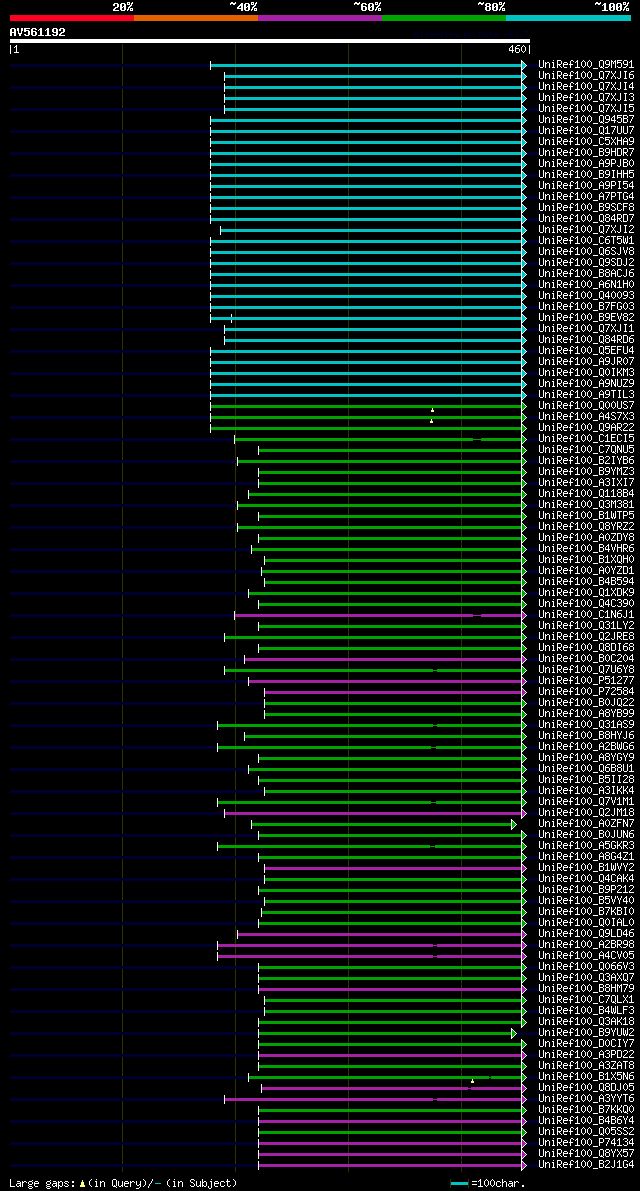Screen dimensions: 640x1191
Task: Click the UniRef100_Q31LY2 label
Action: coord(586,625)
